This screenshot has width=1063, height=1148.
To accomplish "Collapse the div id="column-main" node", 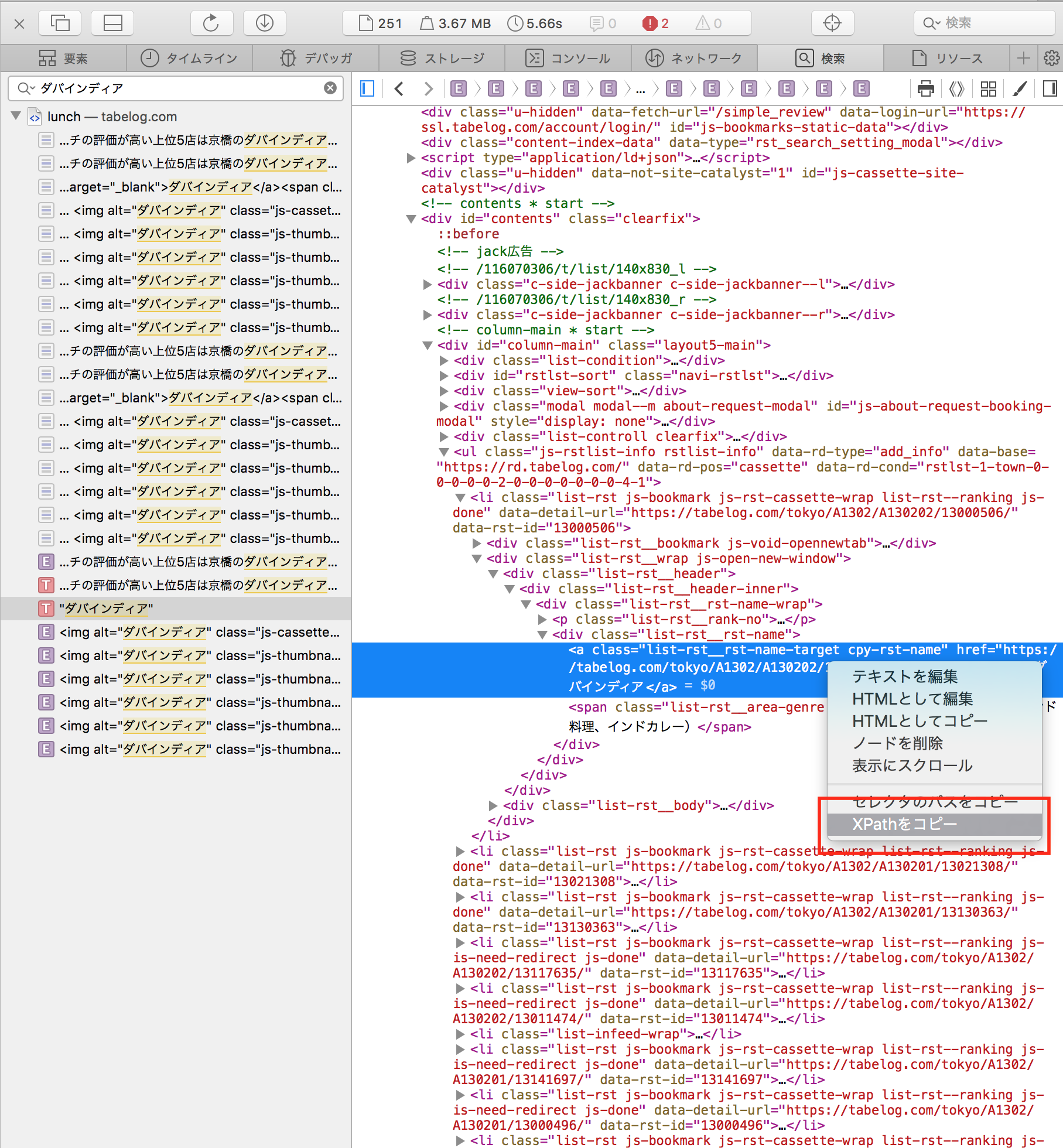I will [428, 345].
